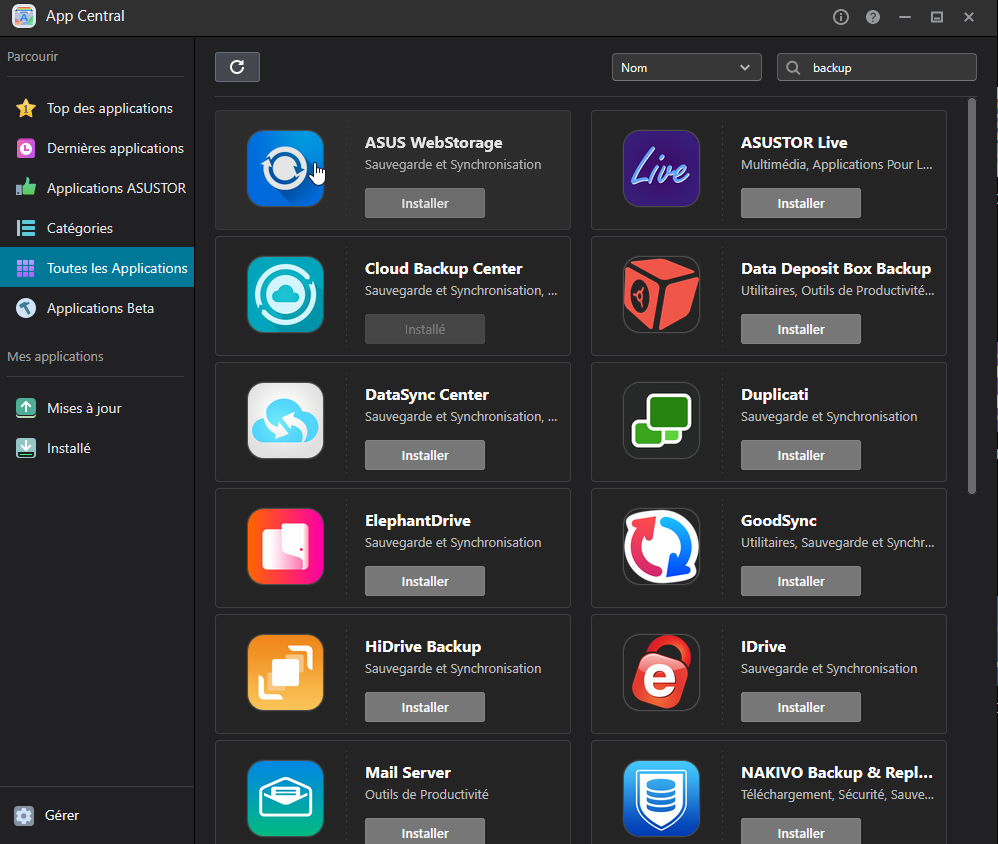Click the refresh button in toolbar
The image size is (998, 844).
tap(237, 67)
